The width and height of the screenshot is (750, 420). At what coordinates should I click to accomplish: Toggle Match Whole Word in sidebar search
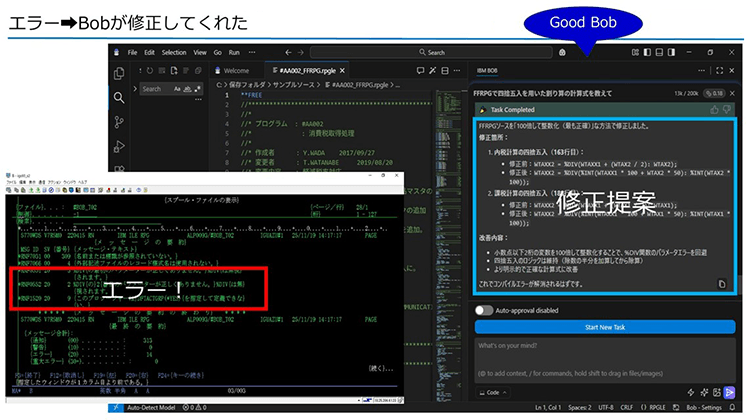188,89
